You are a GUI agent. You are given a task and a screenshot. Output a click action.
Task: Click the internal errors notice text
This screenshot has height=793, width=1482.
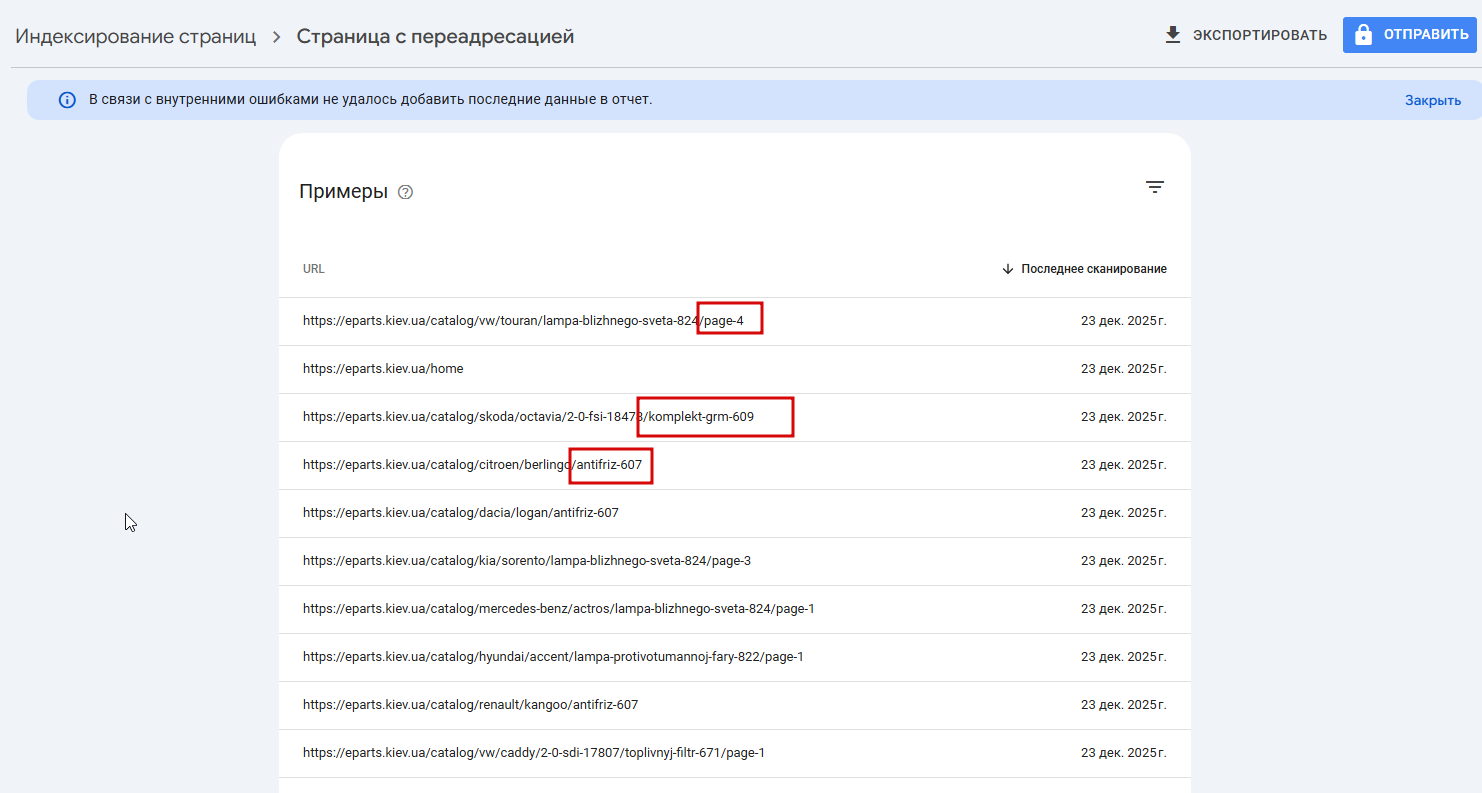(370, 100)
